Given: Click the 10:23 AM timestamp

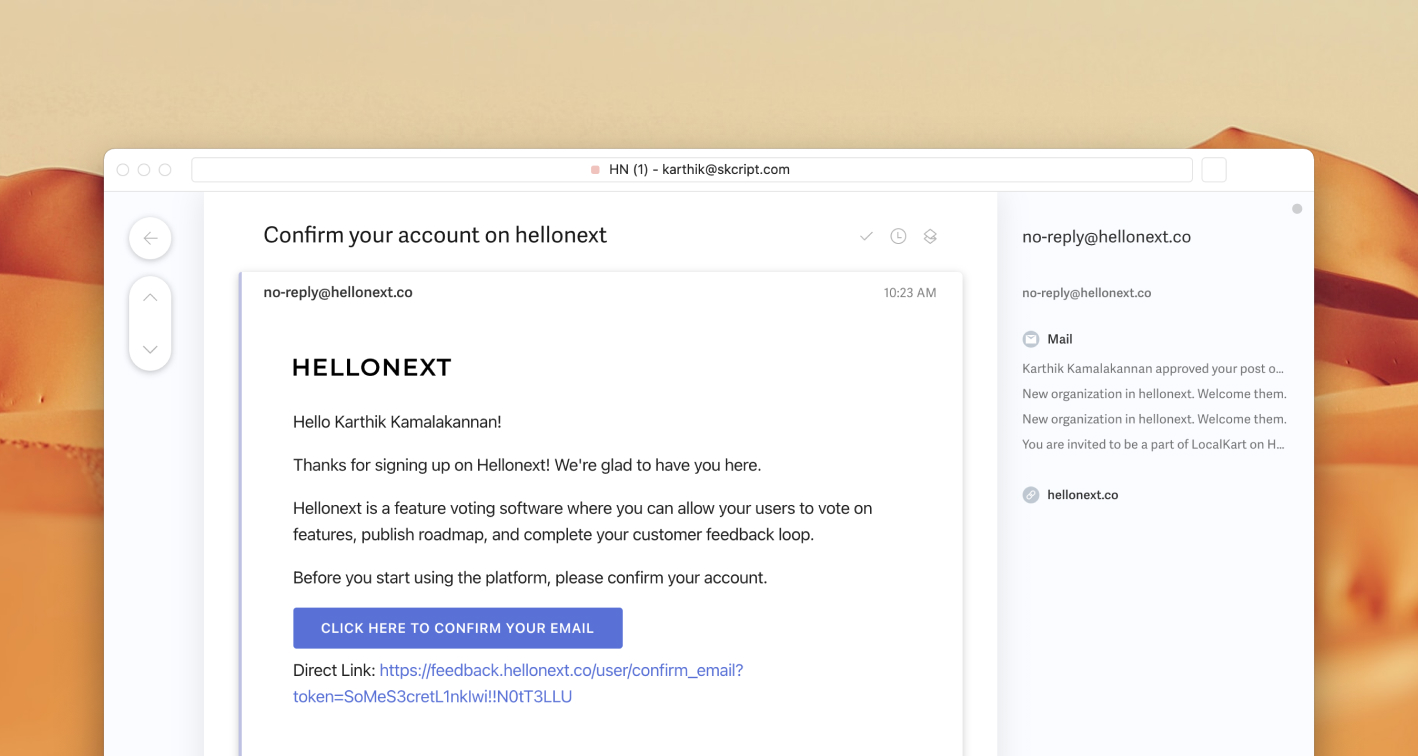Looking at the screenshot, I should pos(910,293).
